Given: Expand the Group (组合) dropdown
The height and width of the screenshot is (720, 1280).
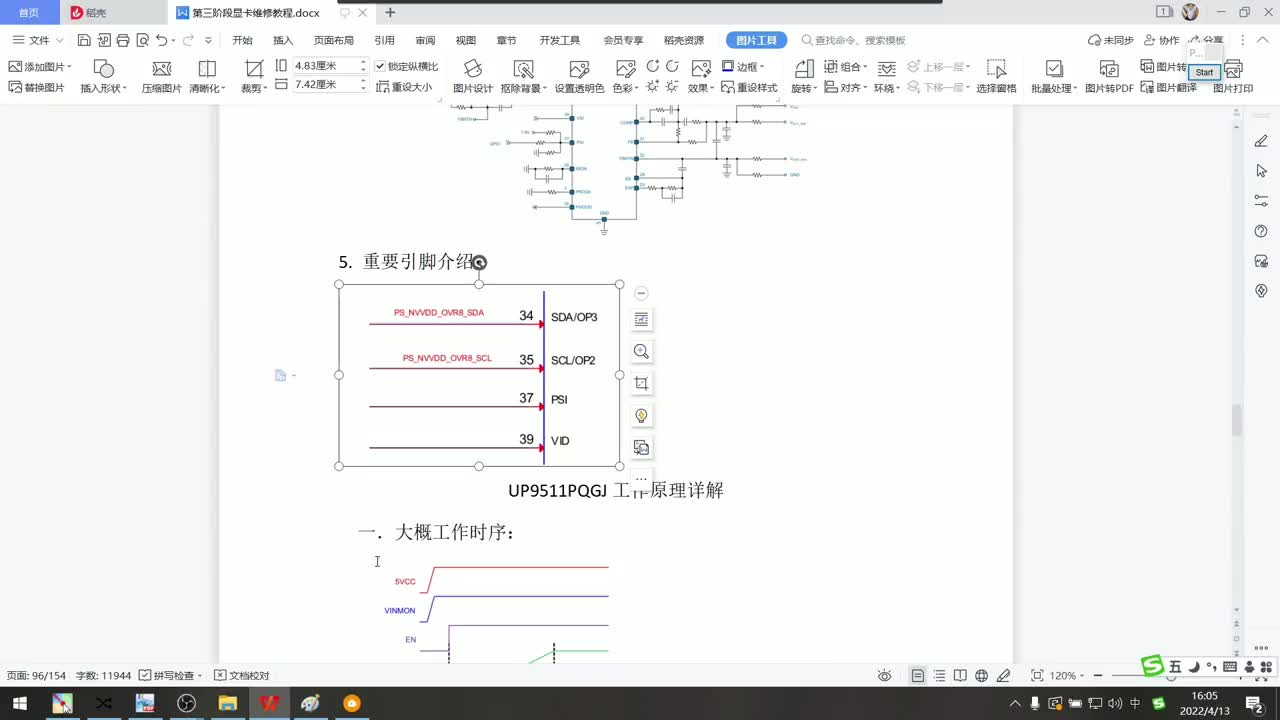Looking at the screenshot, I should pyautogui.click(x=867, y=67).
